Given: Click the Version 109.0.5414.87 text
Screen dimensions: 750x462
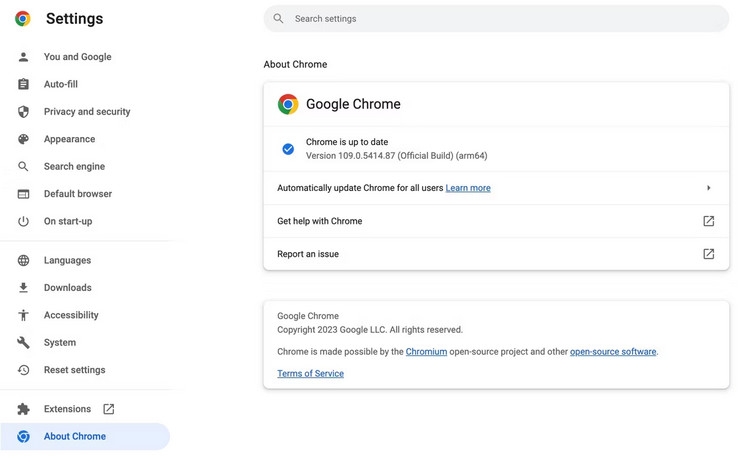Looking at the screenshot, I should (397, 156).
